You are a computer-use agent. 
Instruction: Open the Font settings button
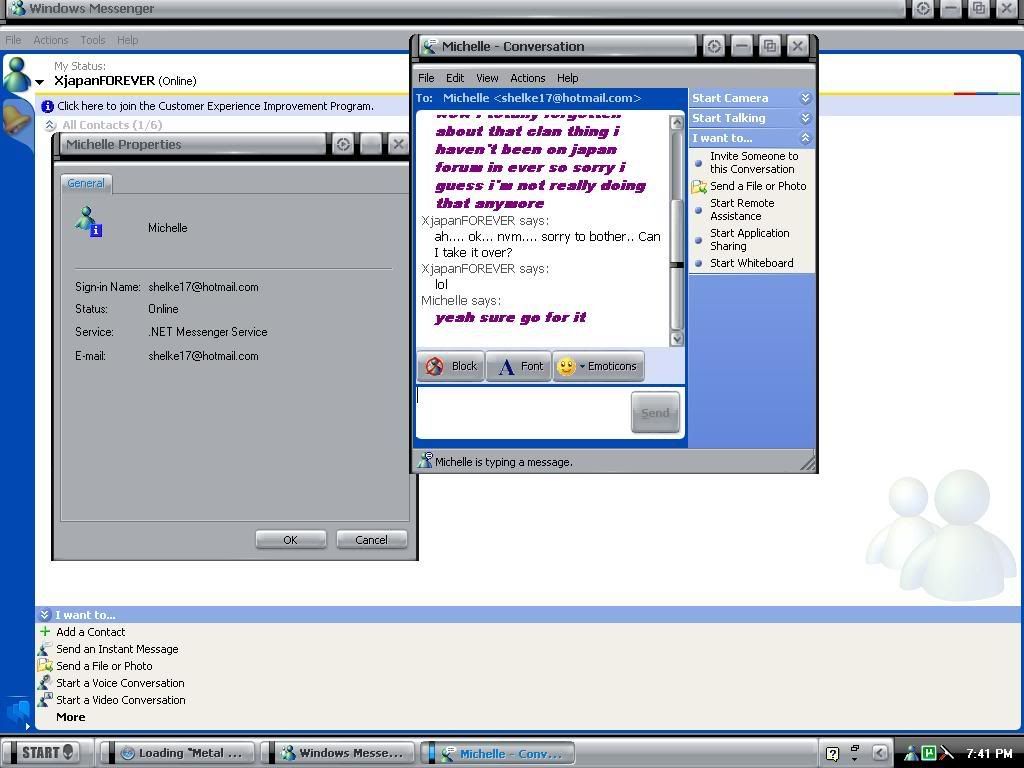tap(519, 366)
